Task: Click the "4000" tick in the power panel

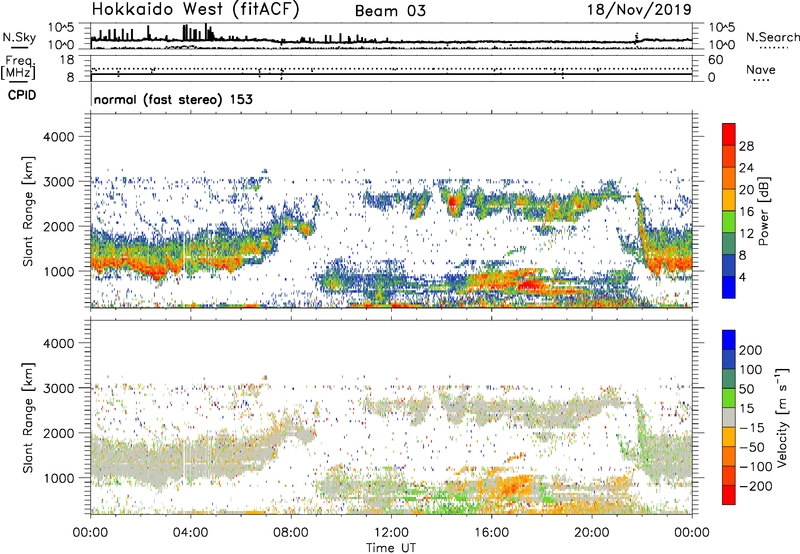Action: point(59,137)
